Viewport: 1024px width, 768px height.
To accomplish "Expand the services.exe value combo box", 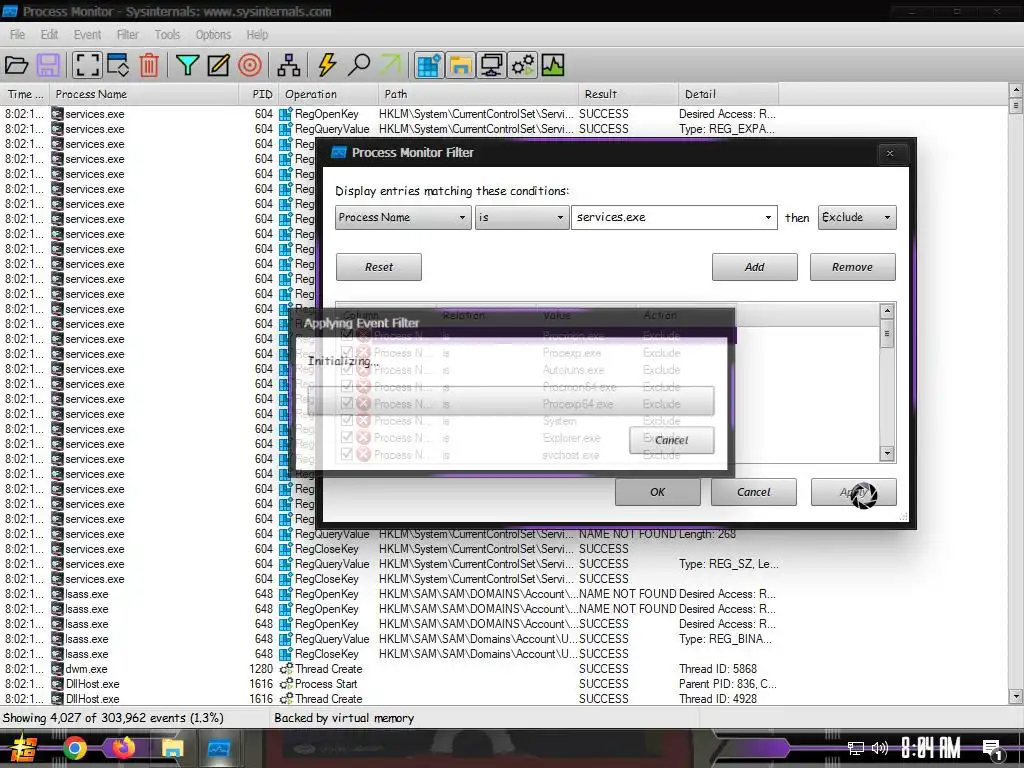I will [x=768, y=217].
